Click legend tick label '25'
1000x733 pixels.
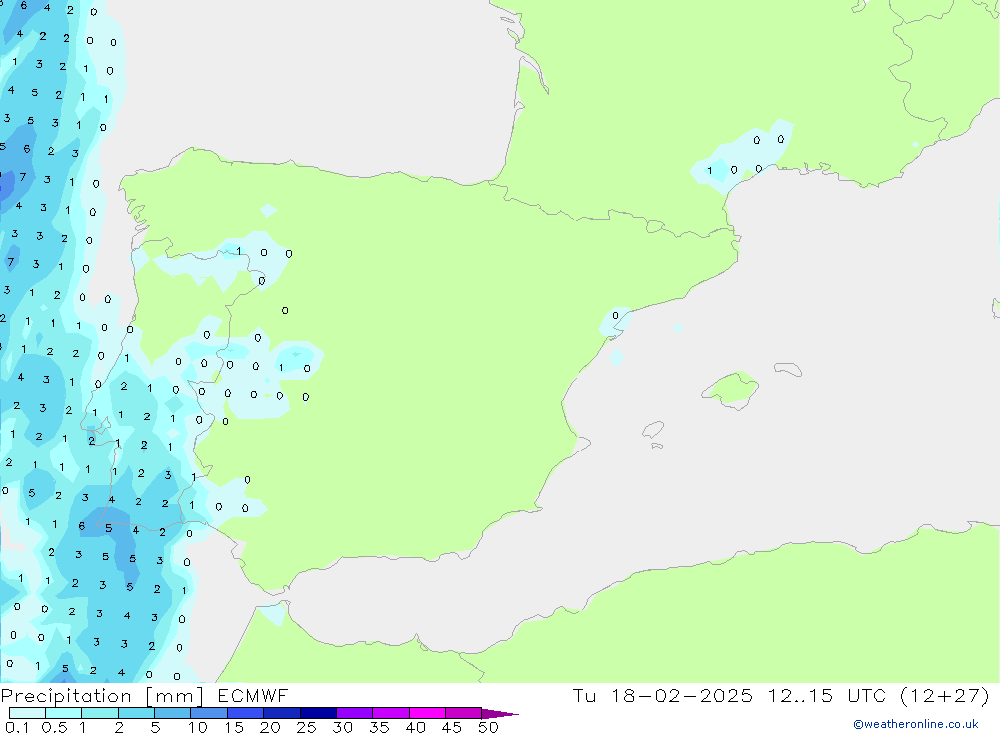click(x=307, y=727)
